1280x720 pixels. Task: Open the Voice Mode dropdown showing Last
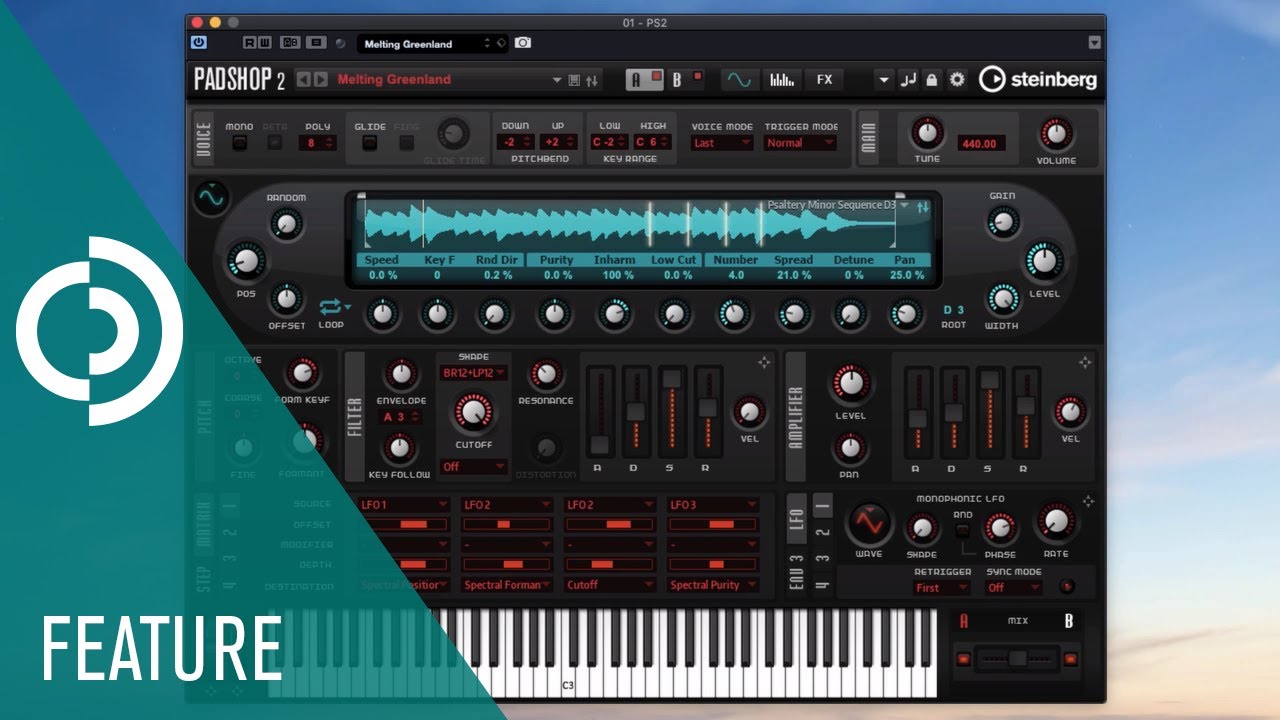coord(722,143)
